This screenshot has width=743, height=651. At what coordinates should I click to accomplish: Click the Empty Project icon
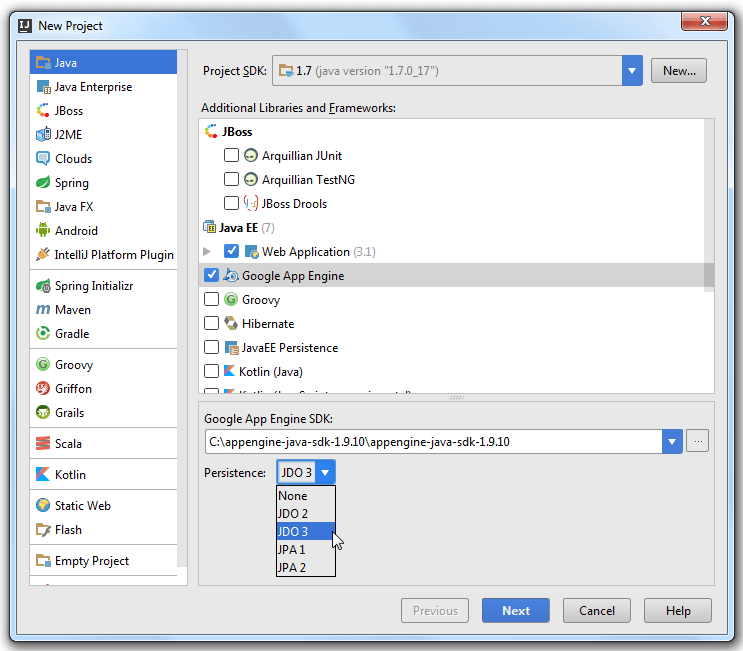coord(43,561)
